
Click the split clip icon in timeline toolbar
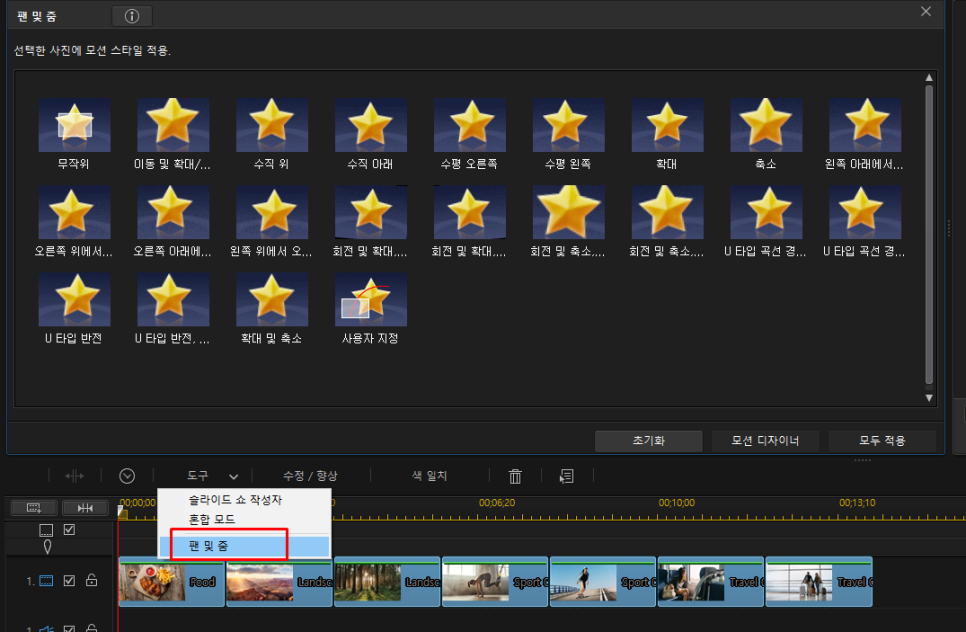(x=74, y=476)
